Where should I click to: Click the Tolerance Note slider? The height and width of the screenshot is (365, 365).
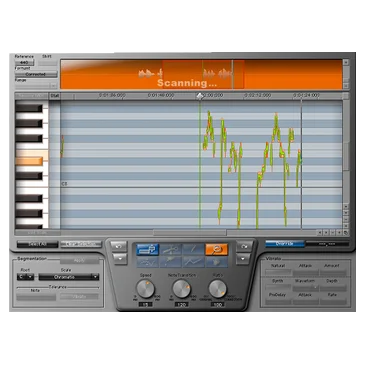[36, 297]
